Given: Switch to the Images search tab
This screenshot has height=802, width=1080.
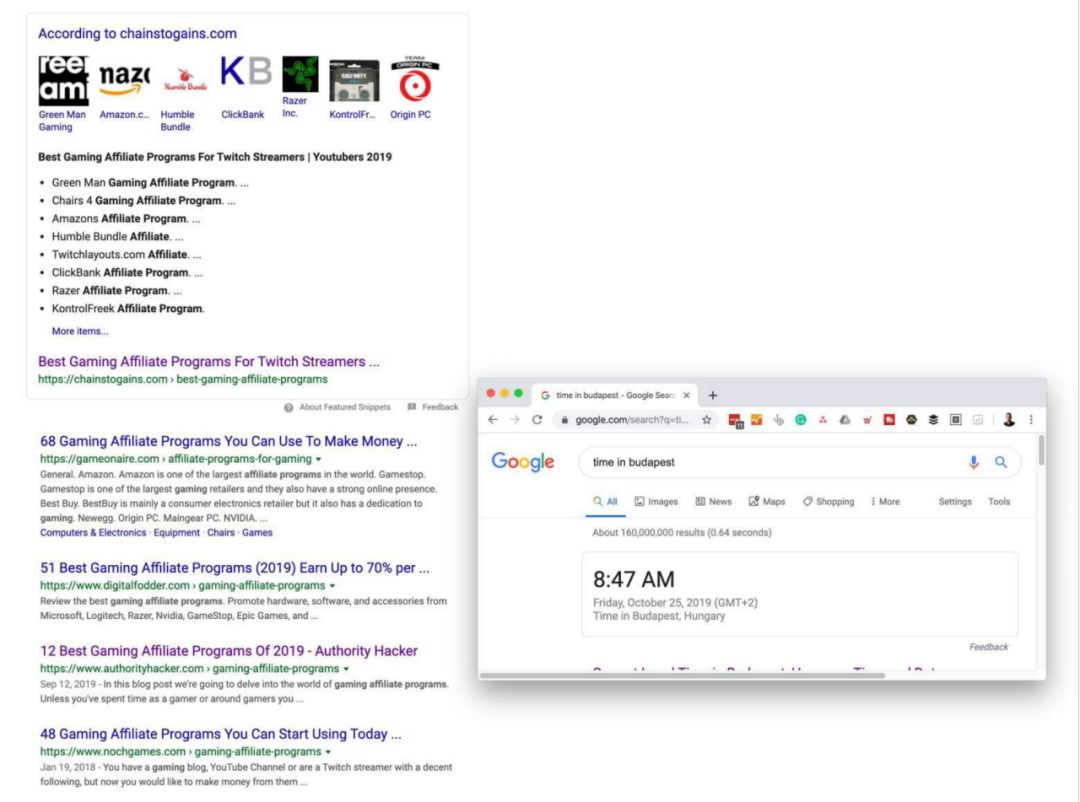Looking at the screenshot, I should click(663, 500).
